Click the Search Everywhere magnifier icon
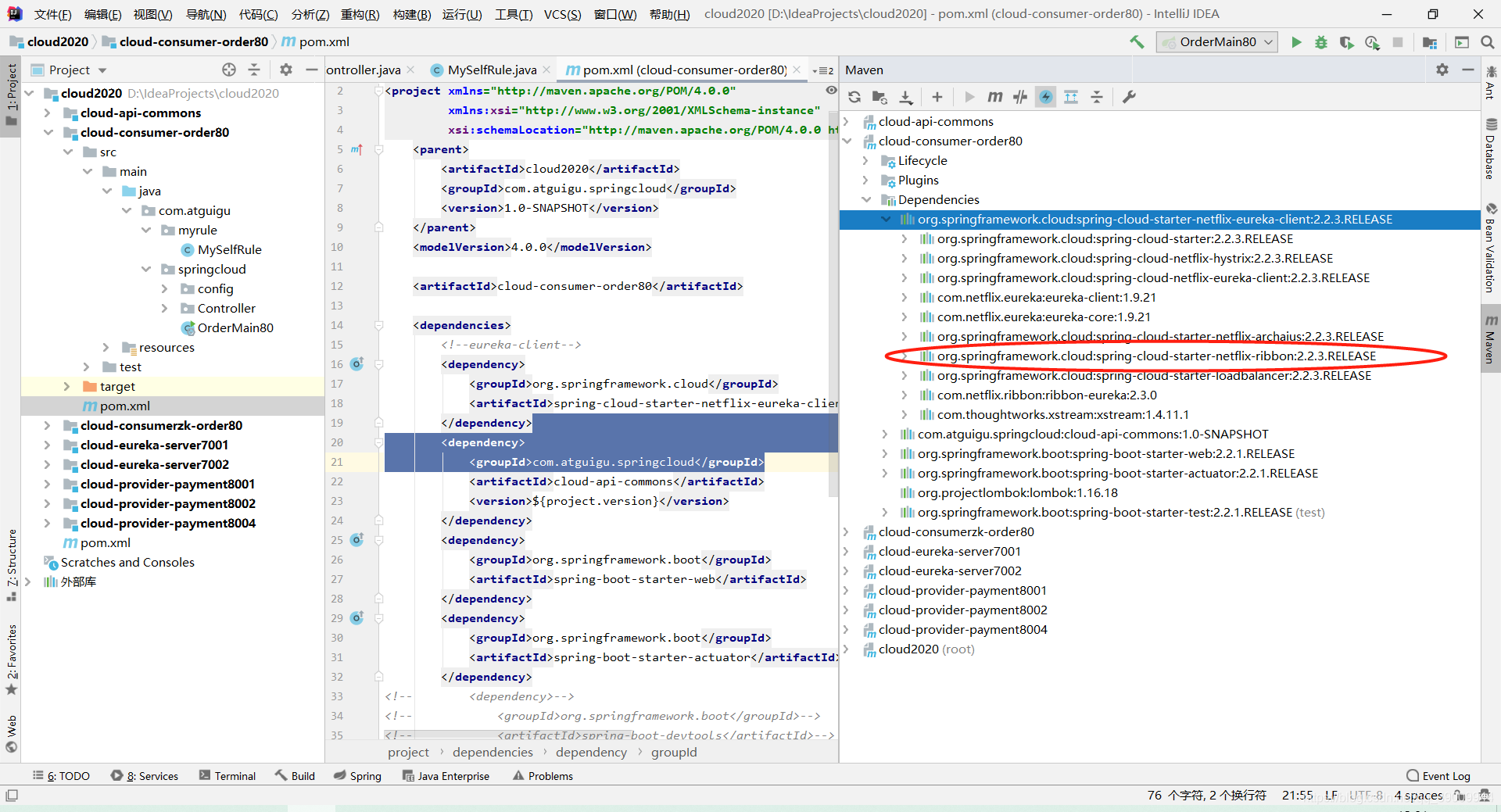Image resolution: width=1501 pixels, height=812 pixels. pos(1488,42)
